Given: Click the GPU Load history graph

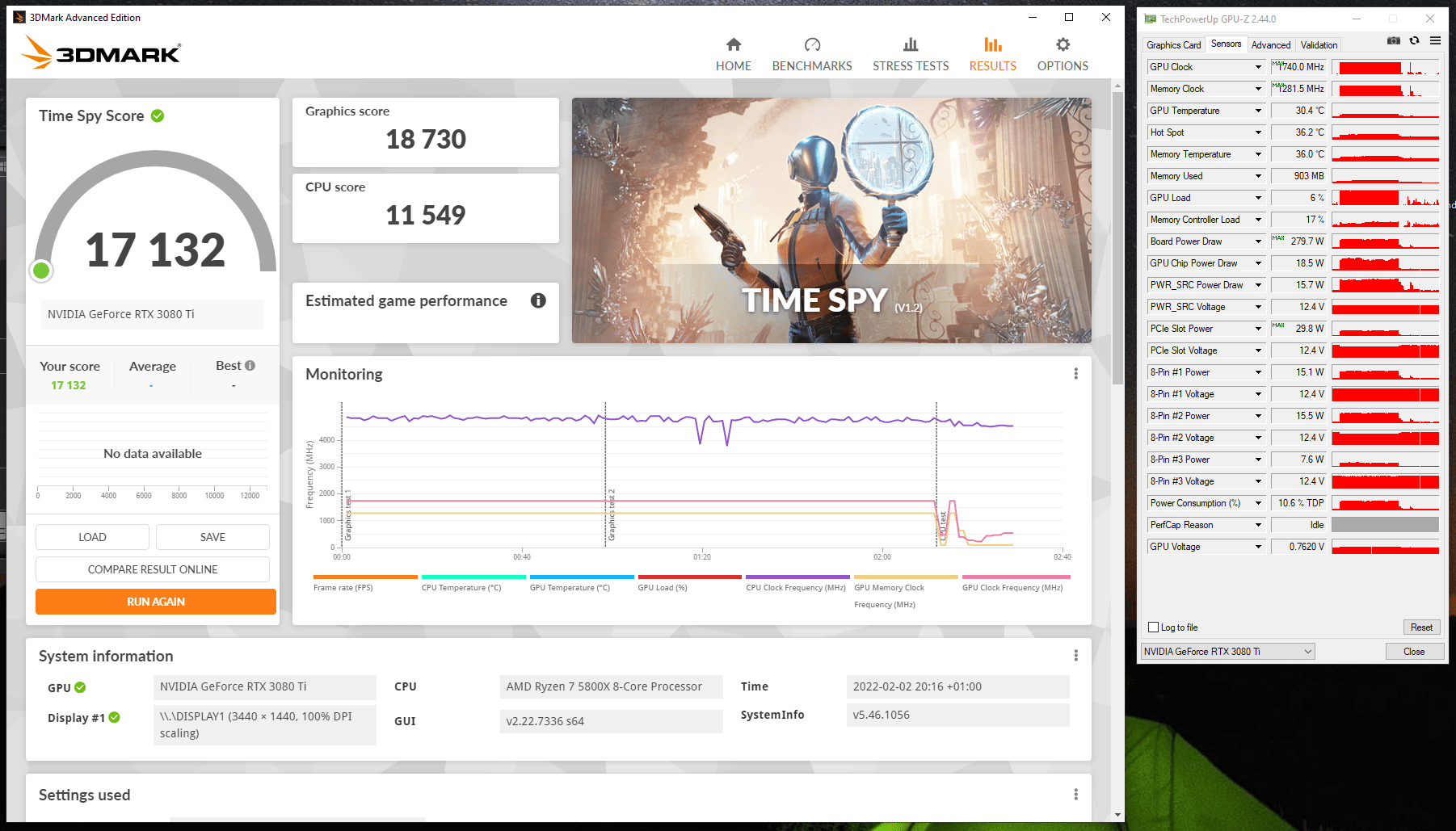Looking at the screenshot, I should point(1385,198).
